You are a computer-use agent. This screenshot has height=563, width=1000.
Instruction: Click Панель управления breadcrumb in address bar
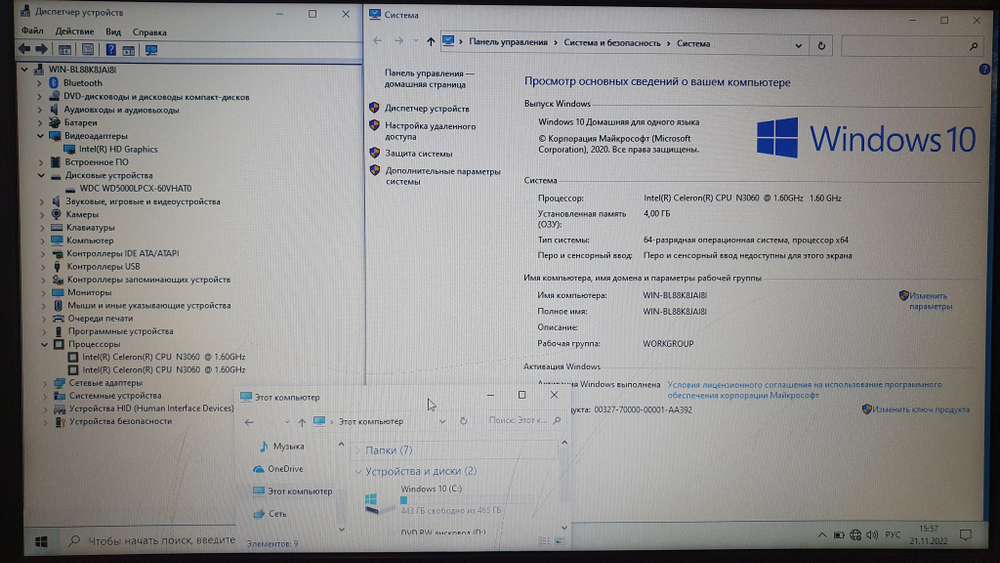coord(508,42)
